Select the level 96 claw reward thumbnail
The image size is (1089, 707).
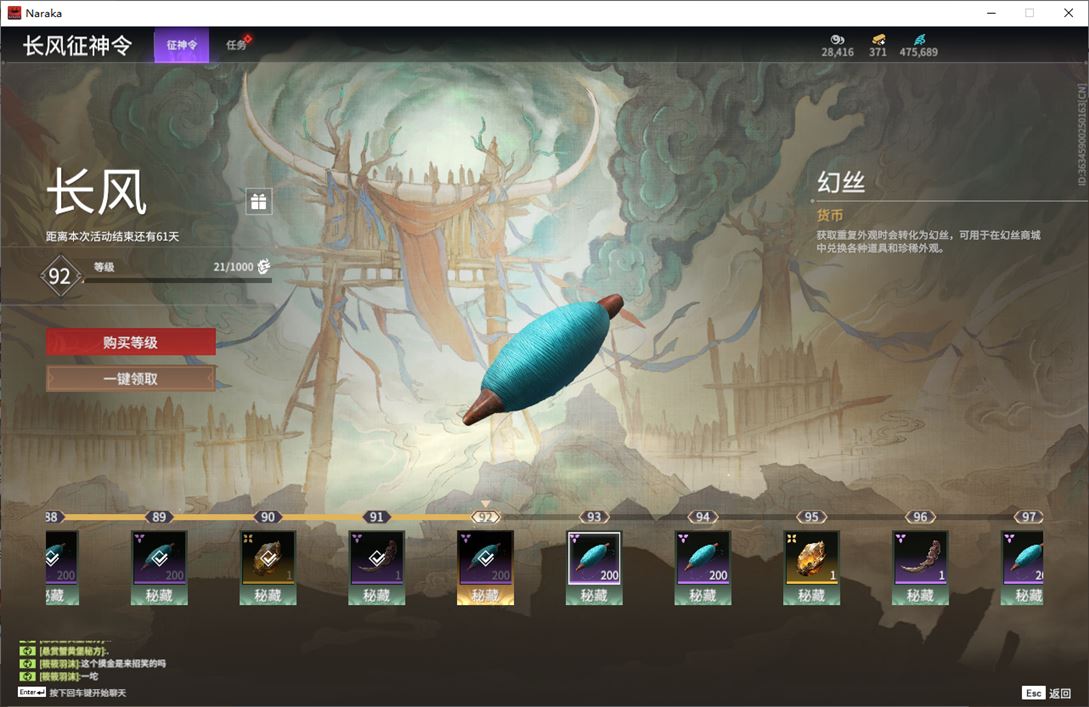920,558
